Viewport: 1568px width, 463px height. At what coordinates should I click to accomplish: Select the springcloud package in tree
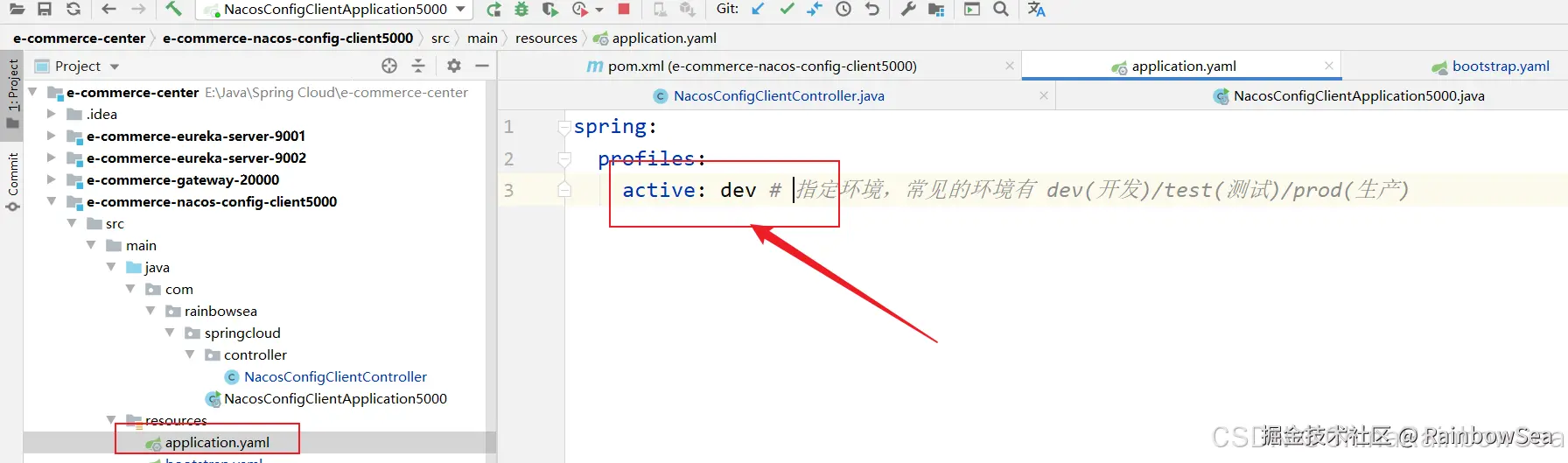tap(241, 333)
